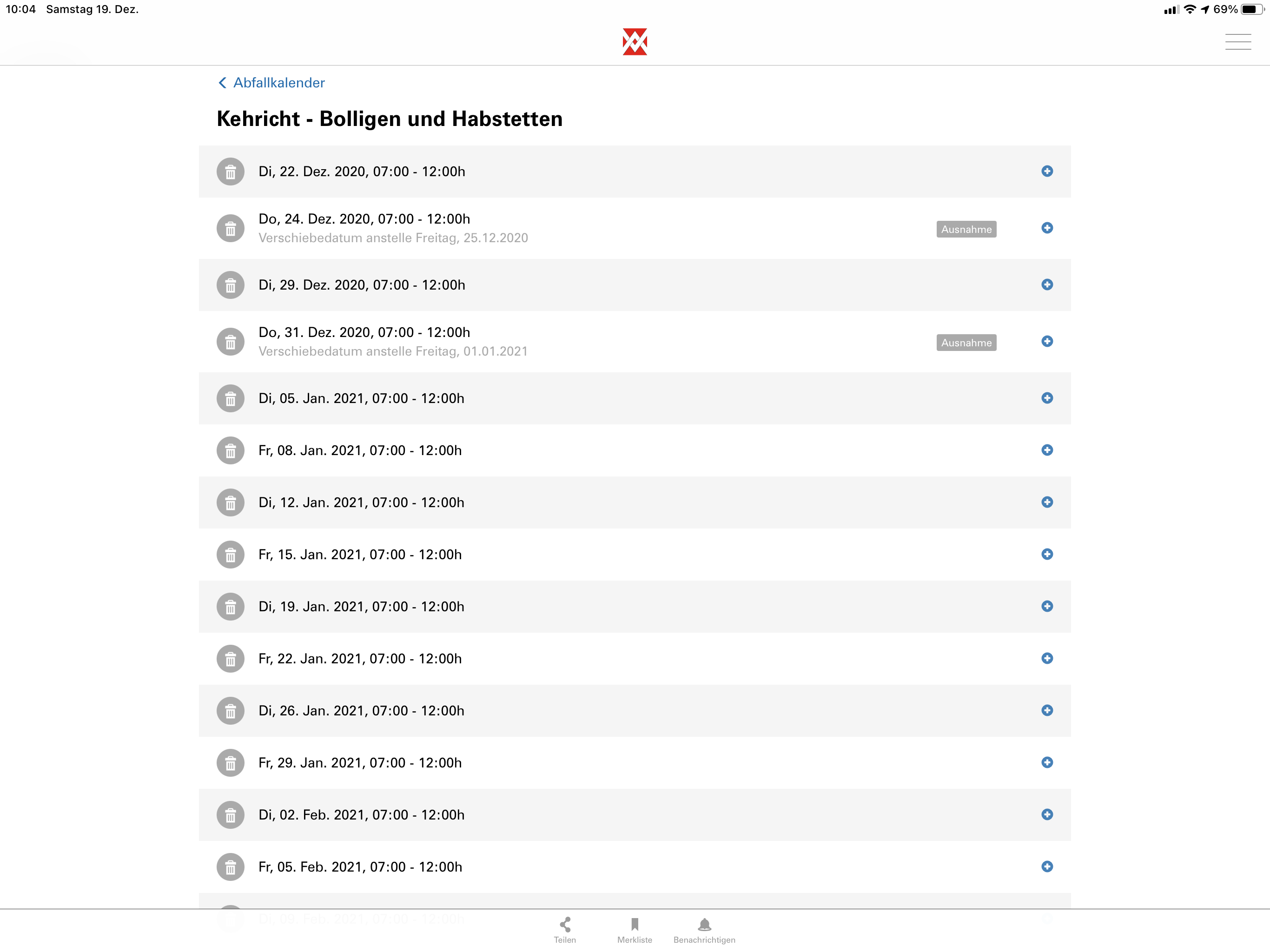Tap trash icon for Di, 22. Dez. 2020
The width and height of the screenshot is (1270, 952).
230,172
